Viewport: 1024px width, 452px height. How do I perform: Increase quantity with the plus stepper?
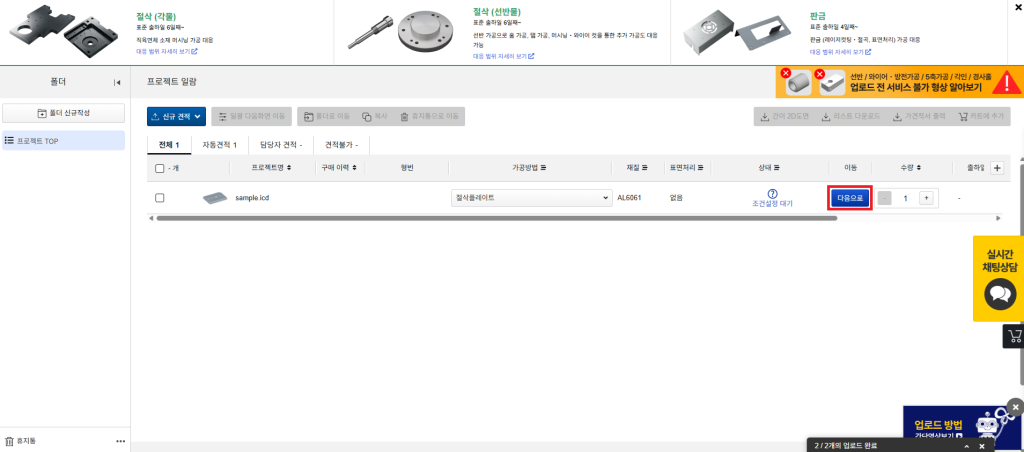(x=926, y=198)
